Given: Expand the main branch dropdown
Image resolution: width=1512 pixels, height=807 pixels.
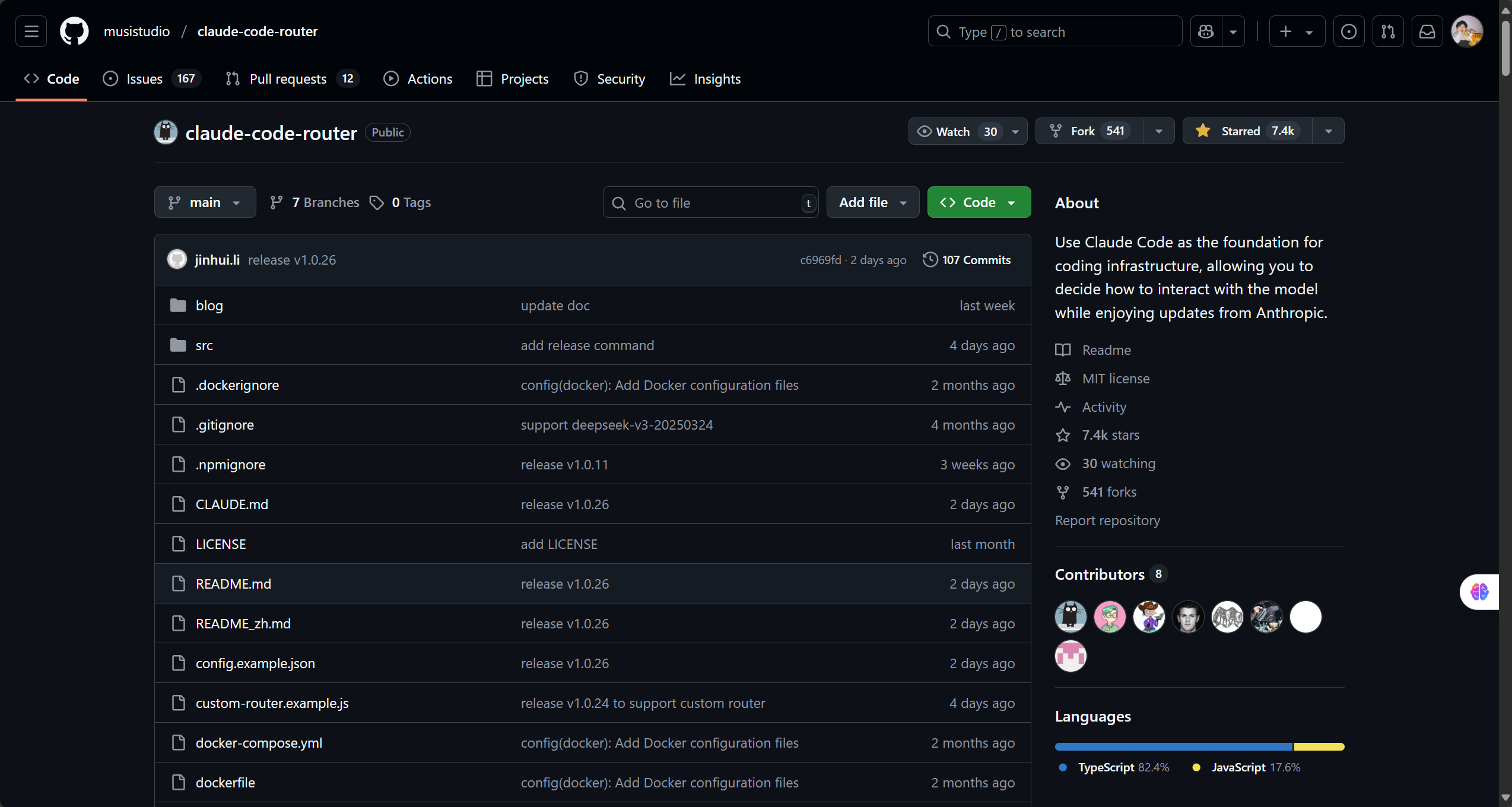Looking at the screenshot, I should point(205,202).
